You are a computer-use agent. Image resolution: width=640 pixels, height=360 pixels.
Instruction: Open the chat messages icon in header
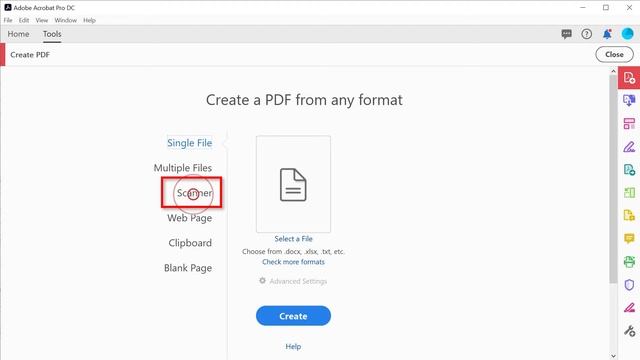(x=566, y=34)
